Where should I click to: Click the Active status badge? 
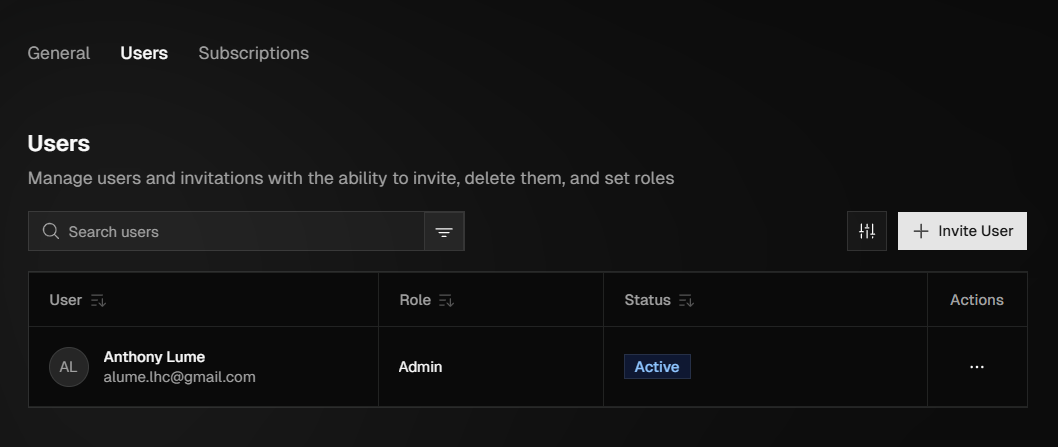pyautogui.click(x=657, y=367)
